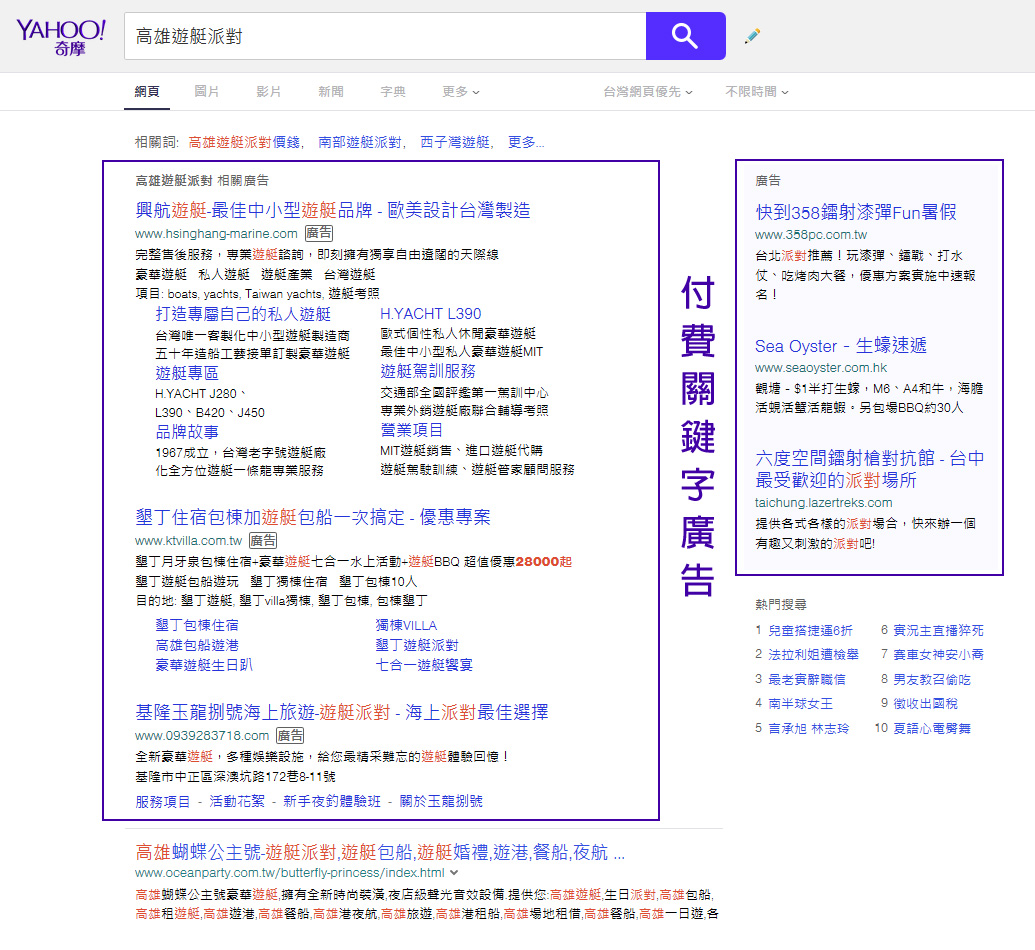1035x950 pixels.
Task: Open sitelink 豪華遊艇生日趴
Action: point(204,665)
